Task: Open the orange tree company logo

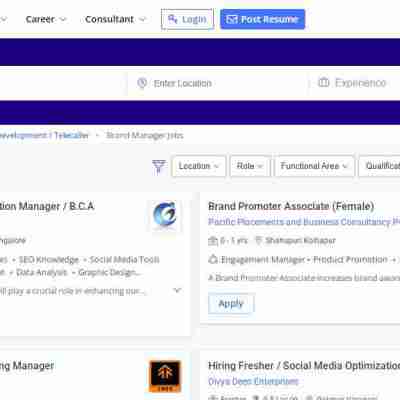Action: coord(165,376)
